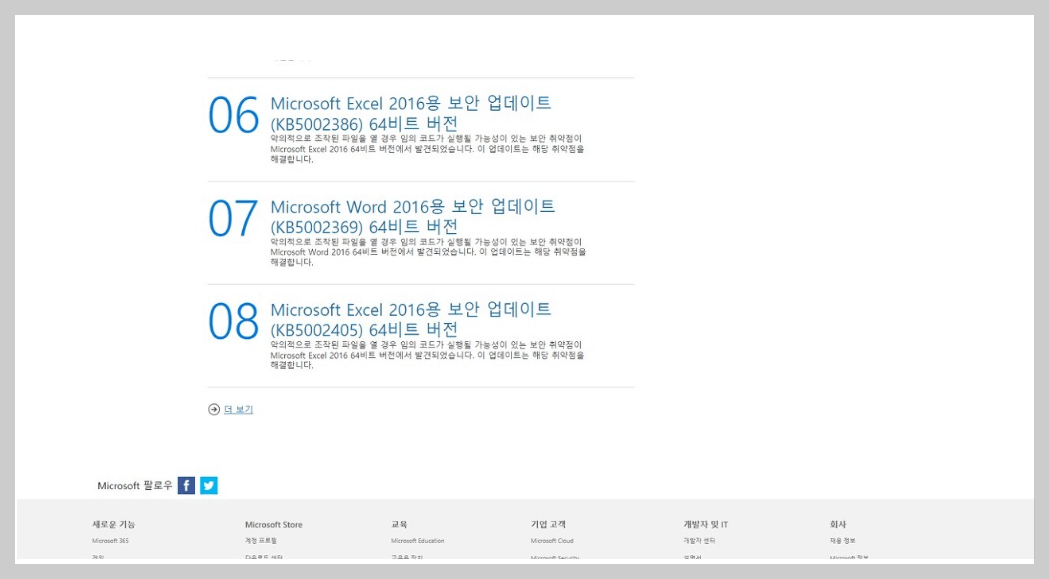This screenshot has height=579, width=1049.
Task: Click the KB5002369 Word description paragraph
Action: click(428, 252)
